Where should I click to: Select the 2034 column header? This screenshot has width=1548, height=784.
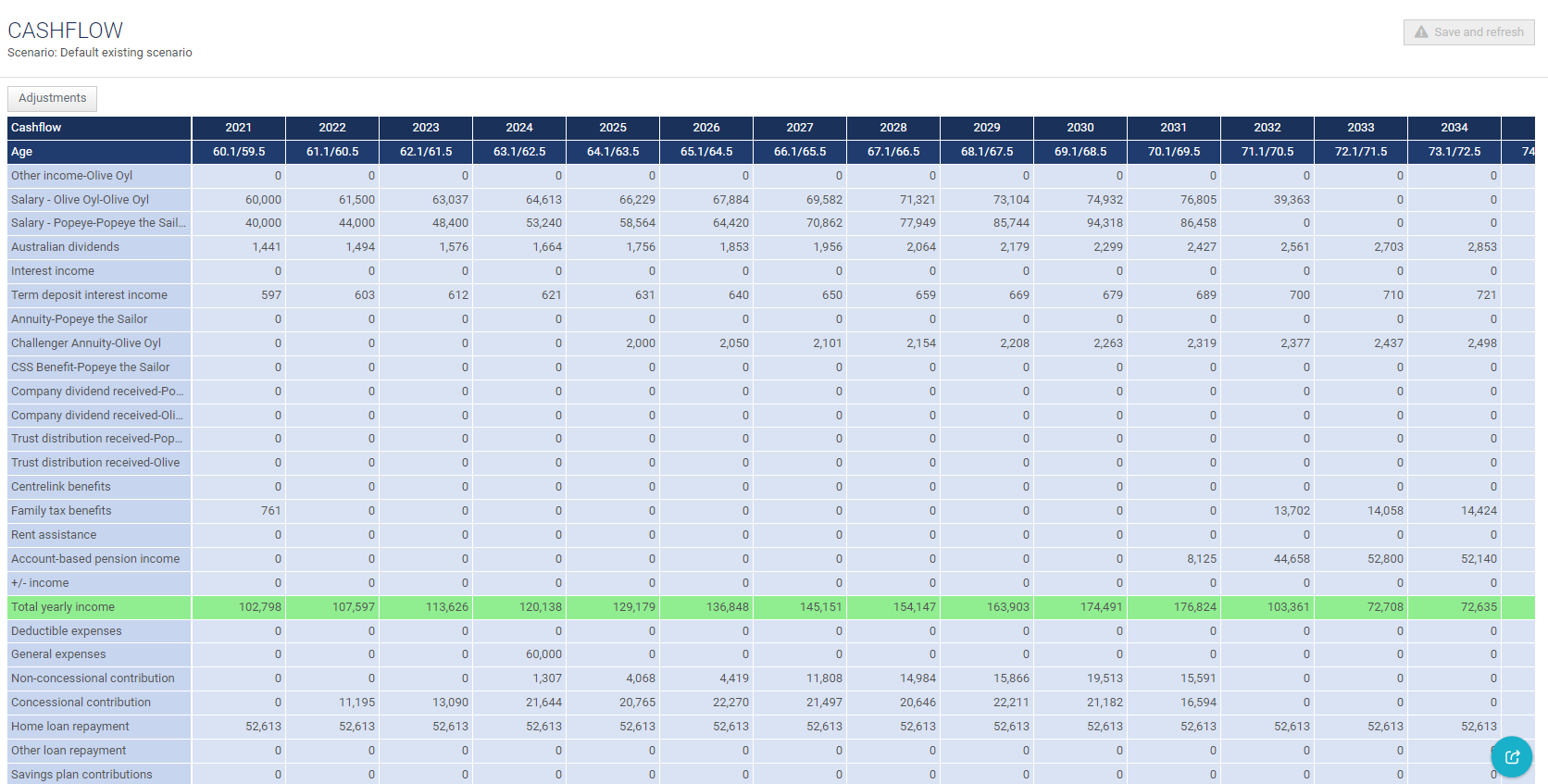[1454, 128]
